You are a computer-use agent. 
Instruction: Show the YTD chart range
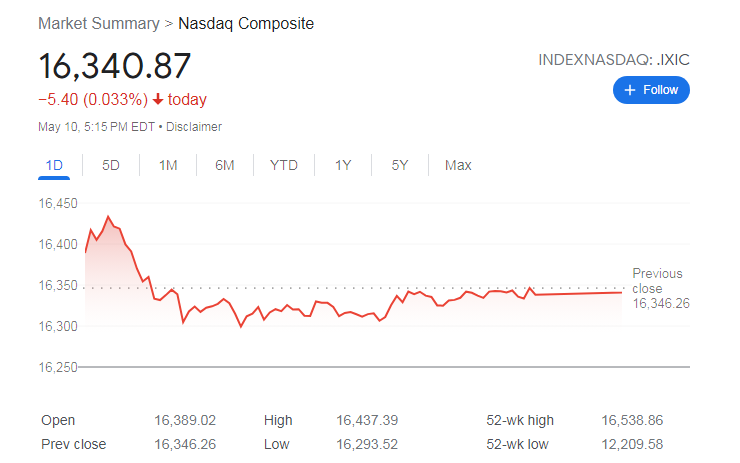284,165
